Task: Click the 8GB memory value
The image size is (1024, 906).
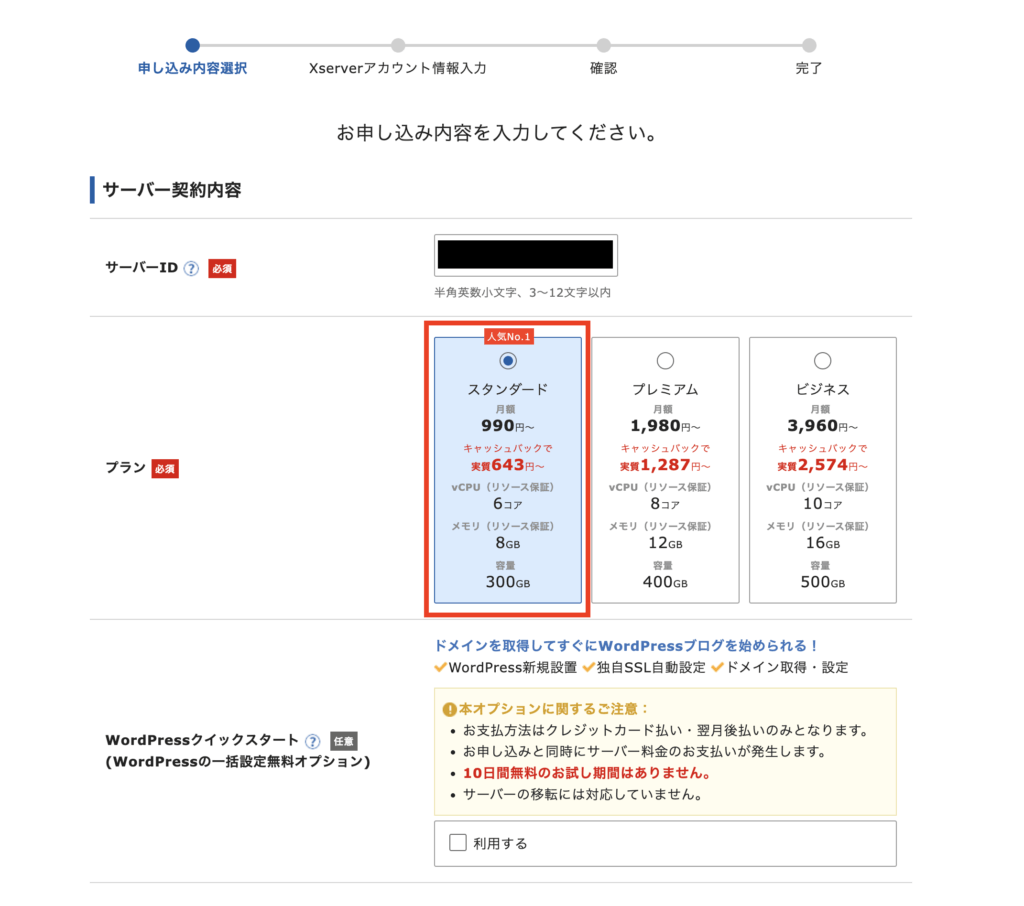Action: [507, 543]
